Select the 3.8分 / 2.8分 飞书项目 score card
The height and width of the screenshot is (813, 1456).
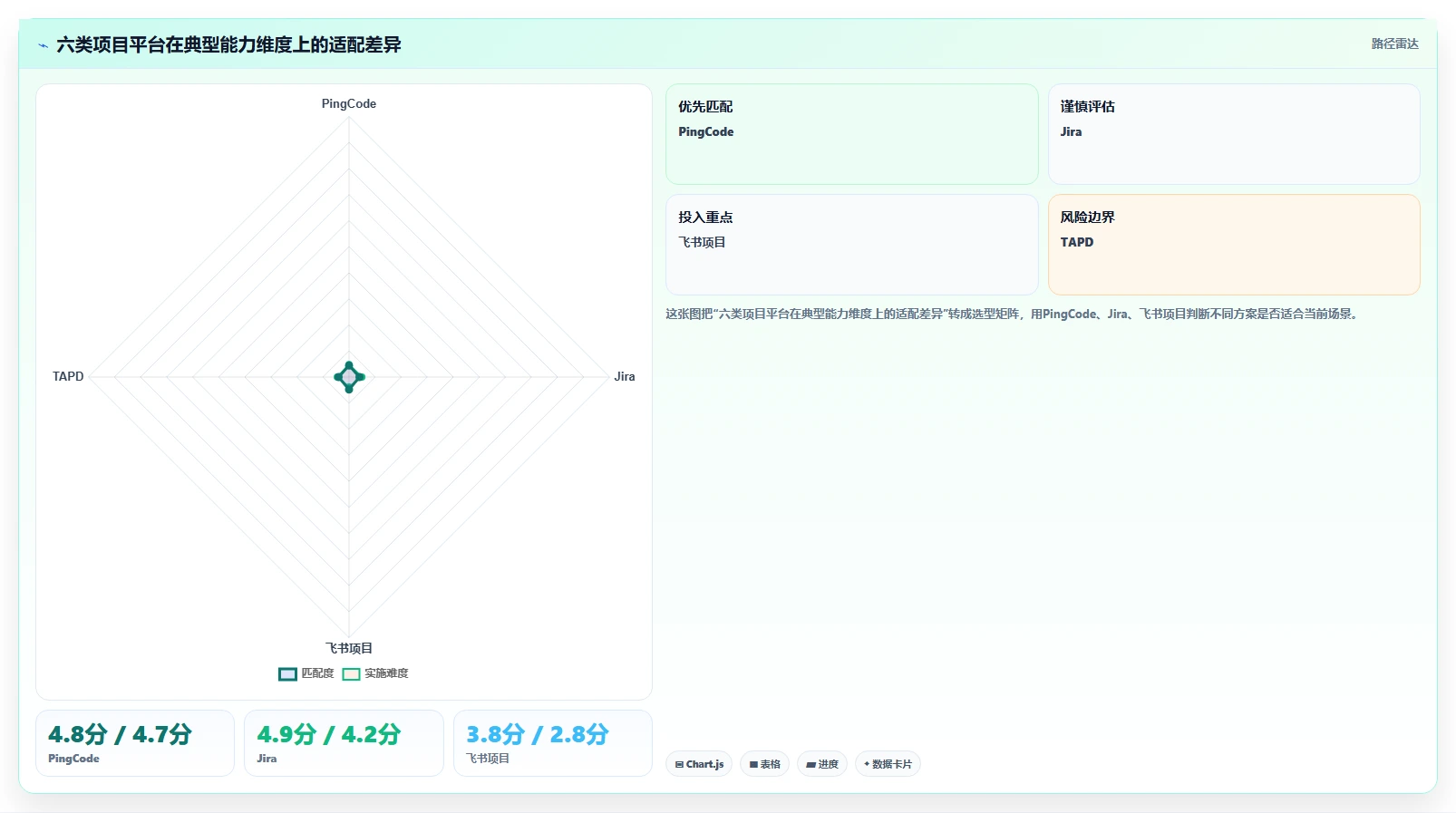[x=553, y=743]
